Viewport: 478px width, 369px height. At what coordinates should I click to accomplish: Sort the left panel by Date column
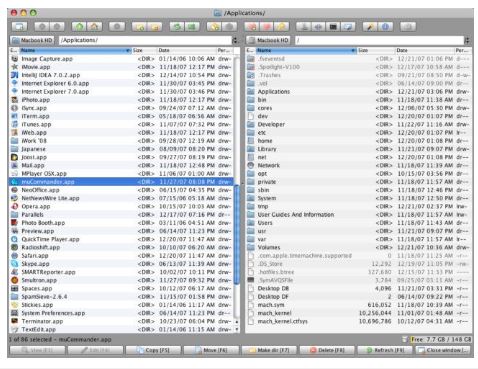point(186,50)
